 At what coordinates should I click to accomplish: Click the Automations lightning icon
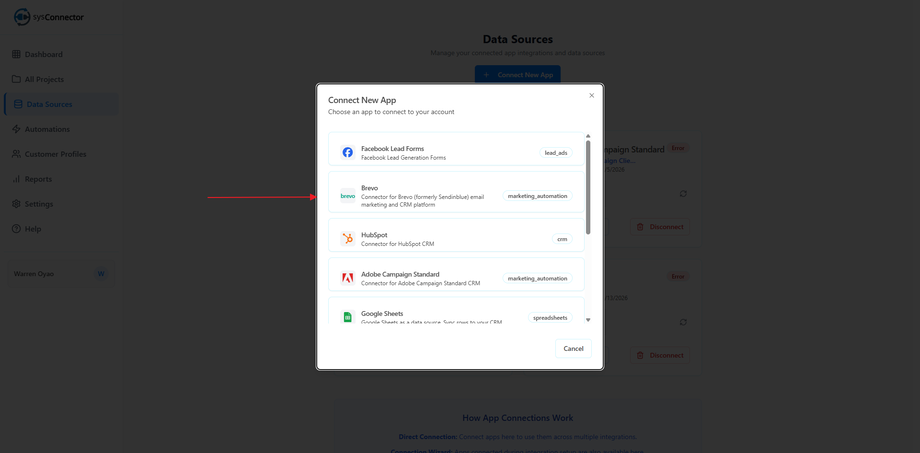click(16, 129)
